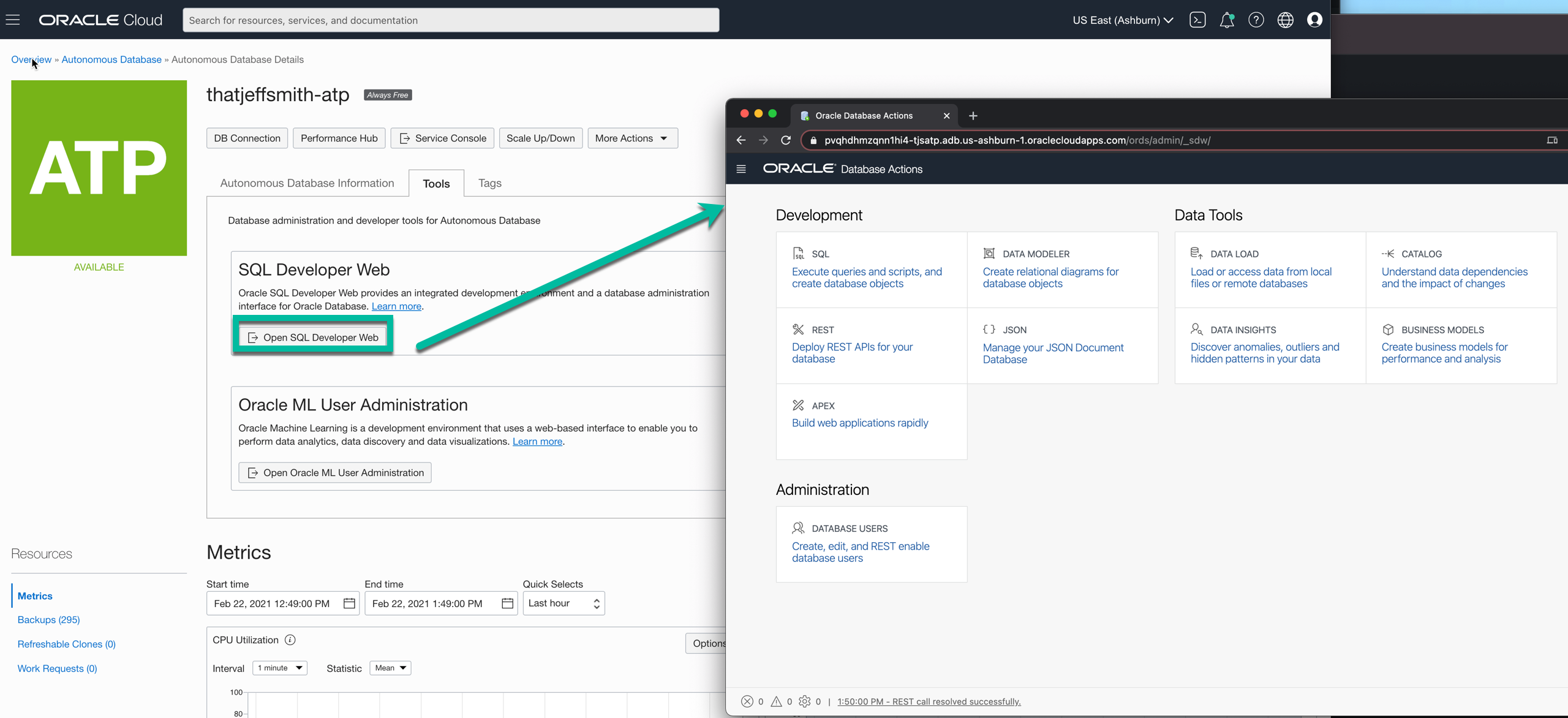Viewport: 1568px width, 718px height.
Task: Open Oracle ML Learn more link
Action: coord(537,442)
